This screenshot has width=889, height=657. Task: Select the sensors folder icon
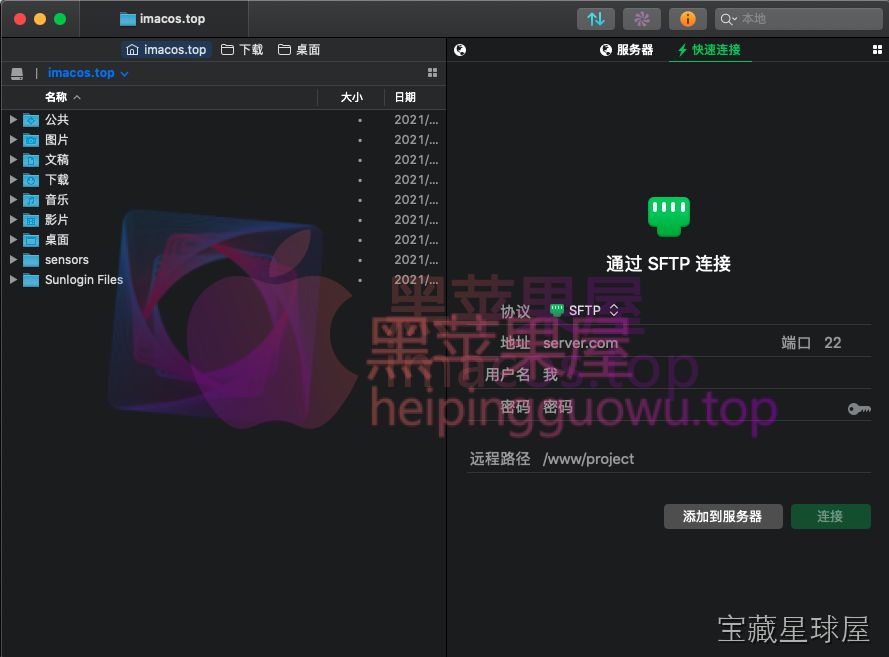pyautogui.click(x=31, y=260)
